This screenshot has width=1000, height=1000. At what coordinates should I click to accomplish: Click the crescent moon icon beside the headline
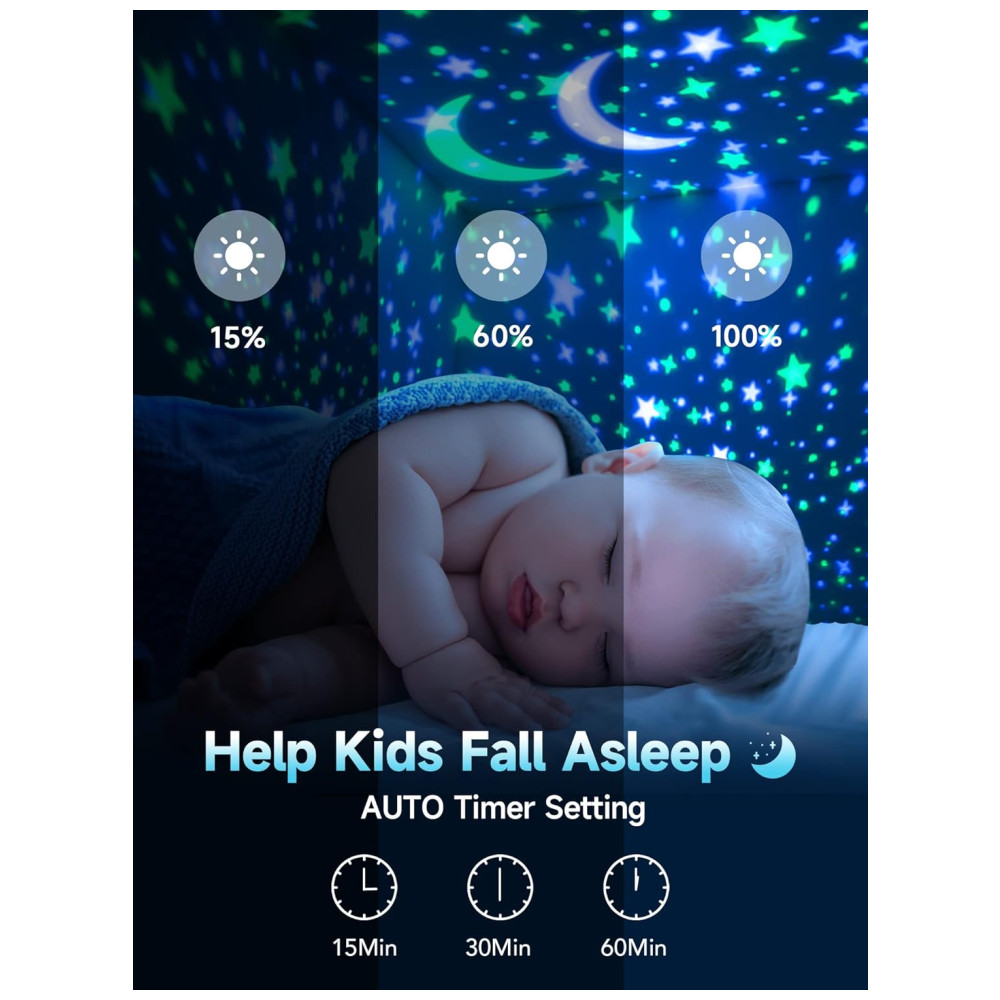point(773,756)
